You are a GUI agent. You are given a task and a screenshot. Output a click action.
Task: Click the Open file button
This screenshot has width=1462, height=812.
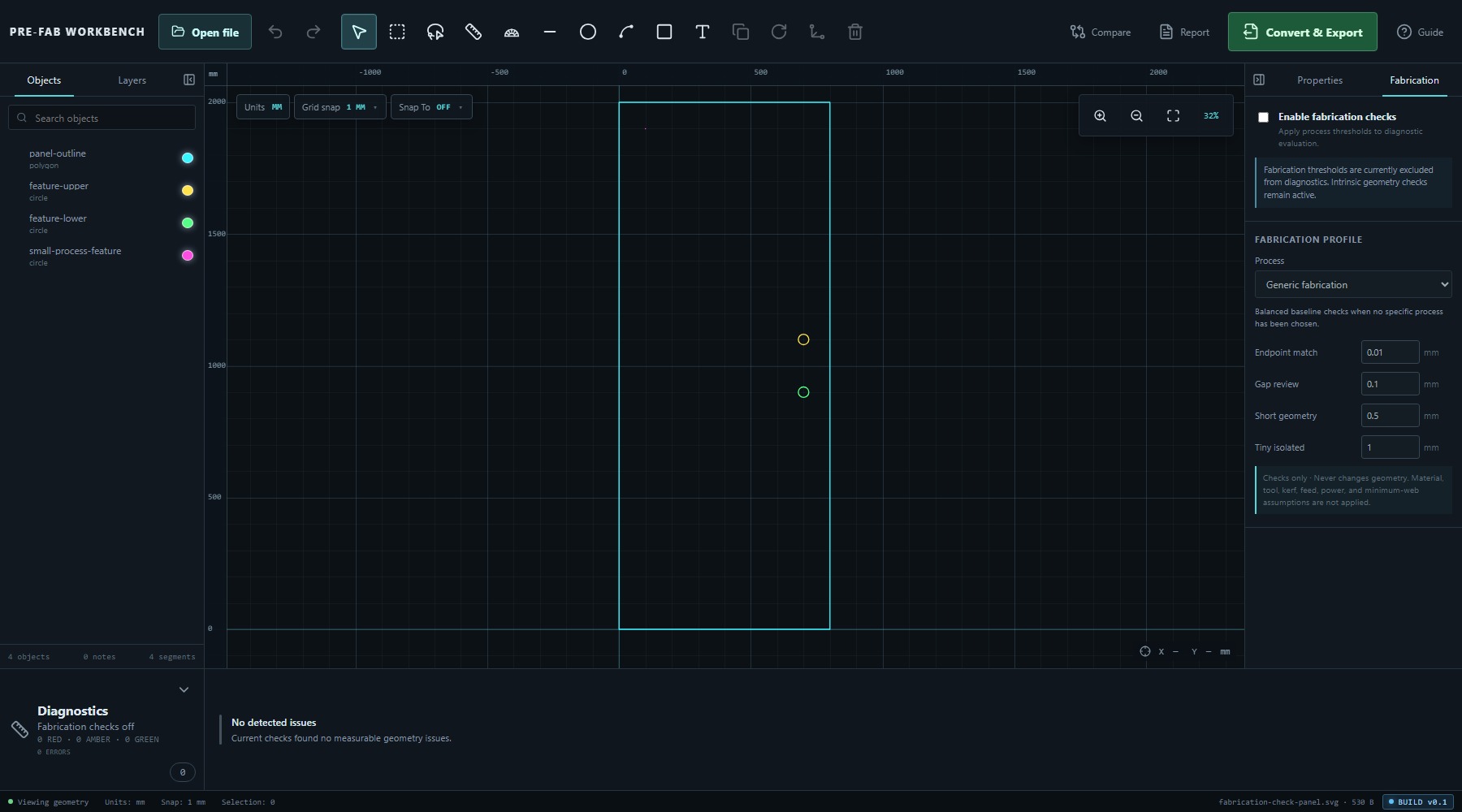tap(205, 32)
